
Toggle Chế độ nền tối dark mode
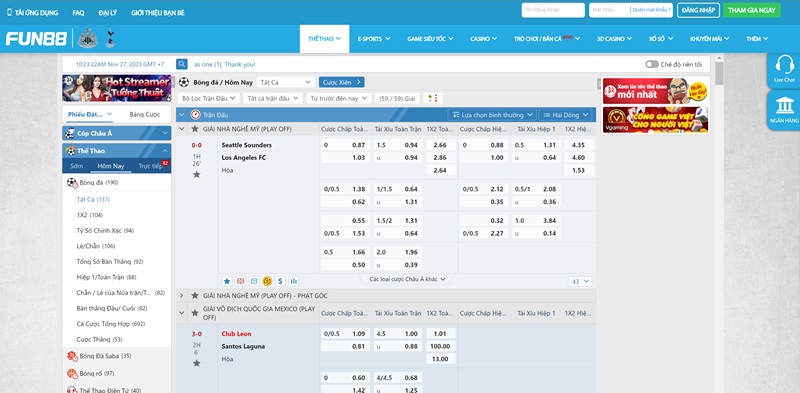(652, 64)
